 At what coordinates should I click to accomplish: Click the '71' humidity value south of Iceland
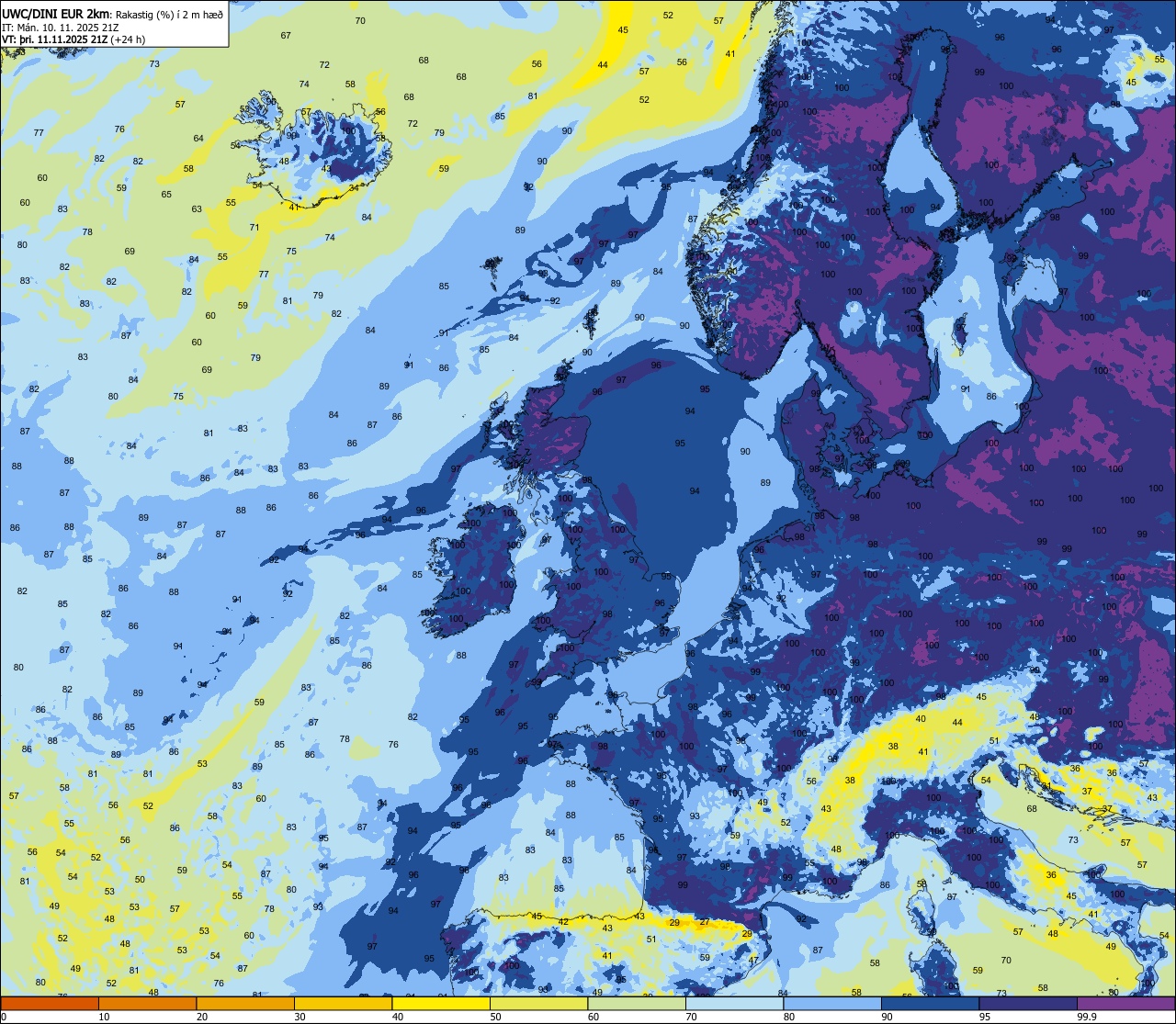tap(254, 227)
